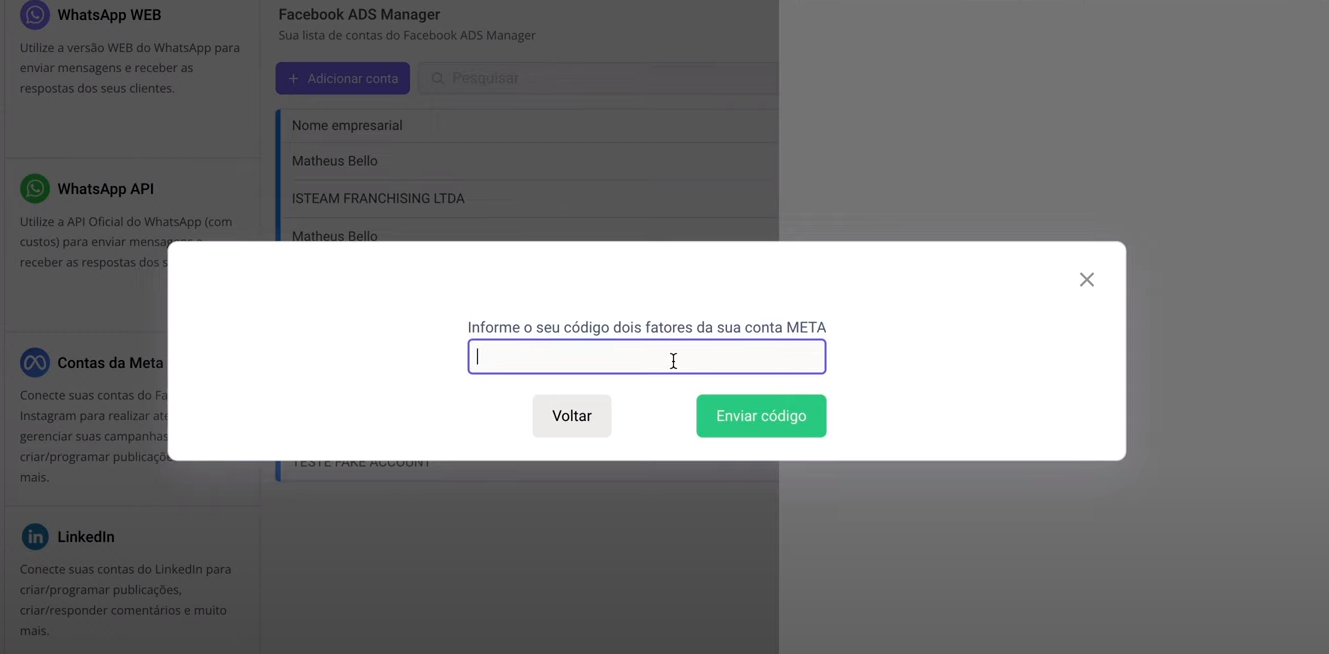Click the magnifier icon in search bar

pyautogui.click(x=438, y=78)
